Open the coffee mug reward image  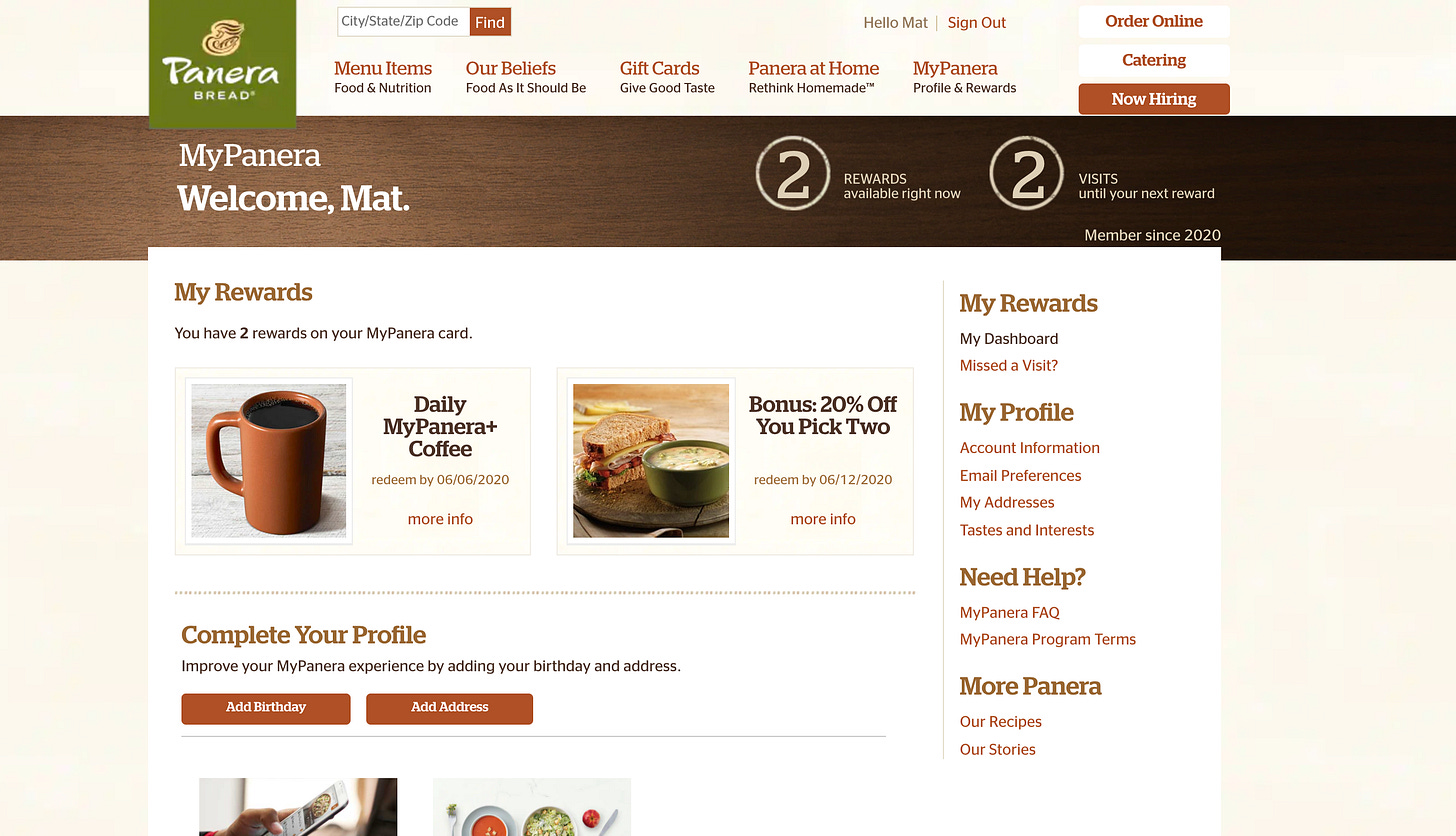pyautogui.click(x=269, y=461)
